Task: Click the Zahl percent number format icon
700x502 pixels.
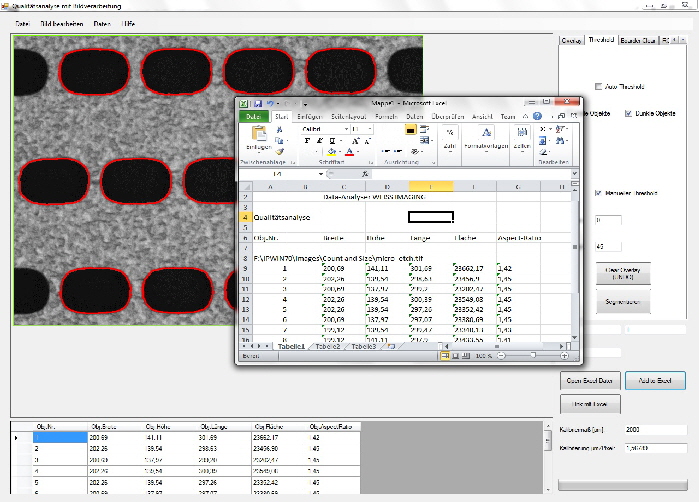Action: [x=450, y=133]
